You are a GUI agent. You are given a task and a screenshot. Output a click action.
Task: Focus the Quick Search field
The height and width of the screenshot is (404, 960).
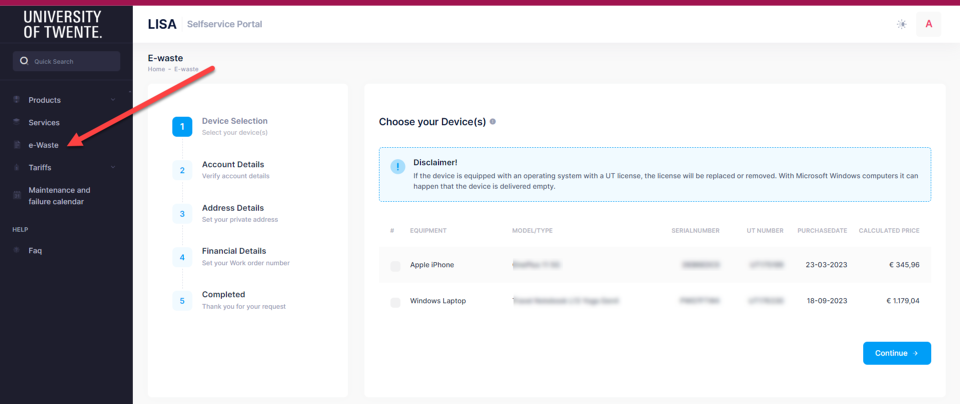point(66,61)
